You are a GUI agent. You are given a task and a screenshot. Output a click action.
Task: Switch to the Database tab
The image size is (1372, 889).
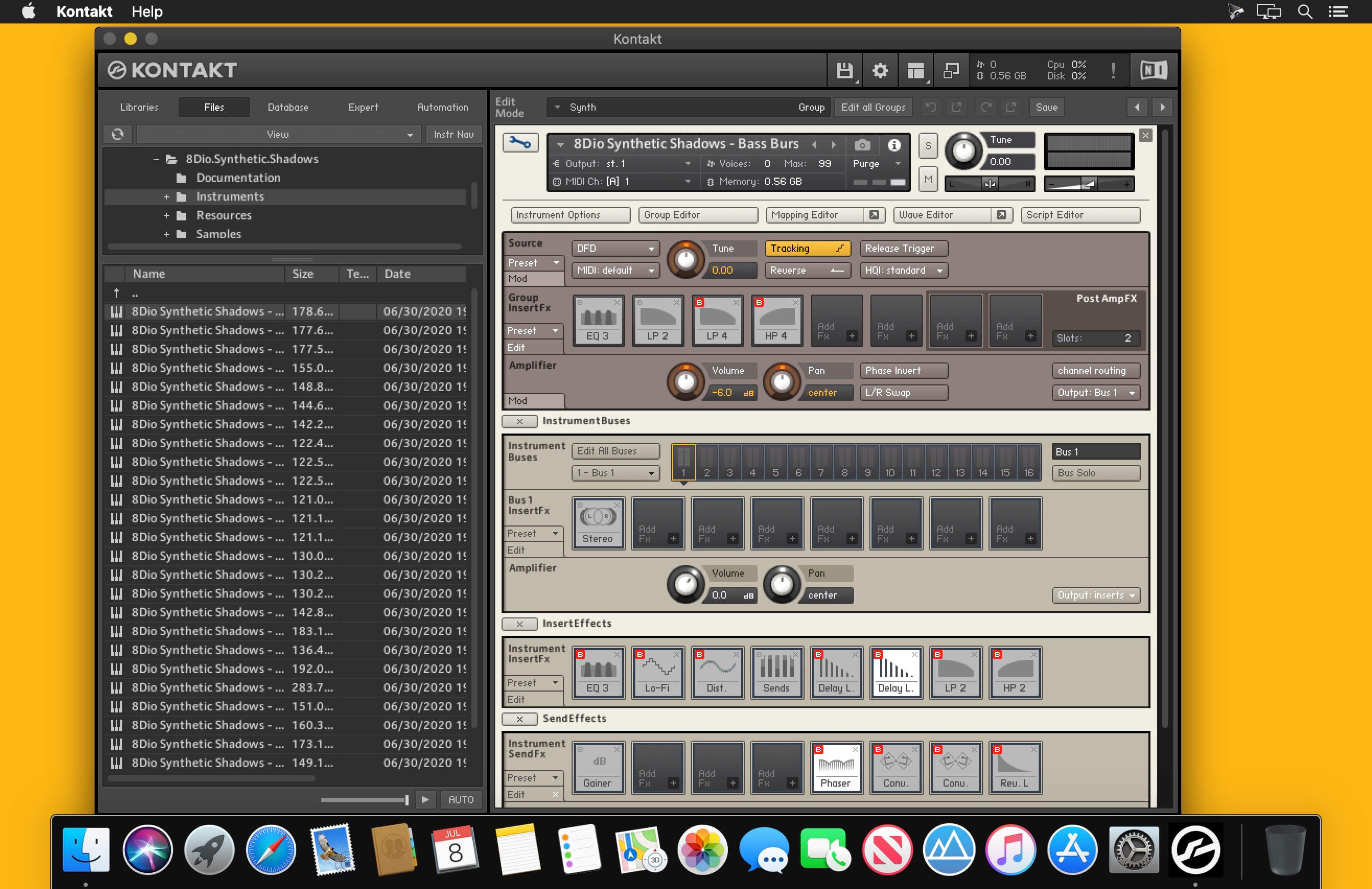[288, 107]
